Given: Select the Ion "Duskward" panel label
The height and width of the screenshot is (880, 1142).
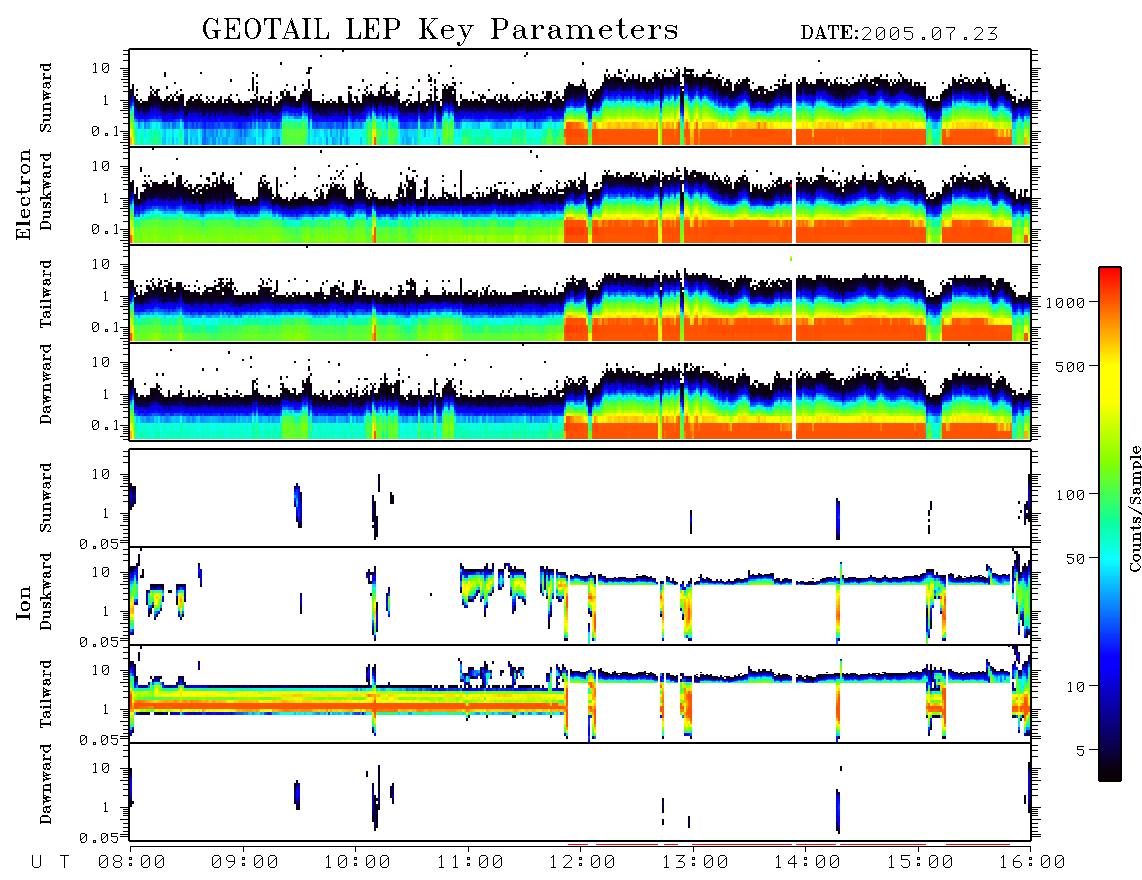Looking at the screenshot, I should [46, 592].
